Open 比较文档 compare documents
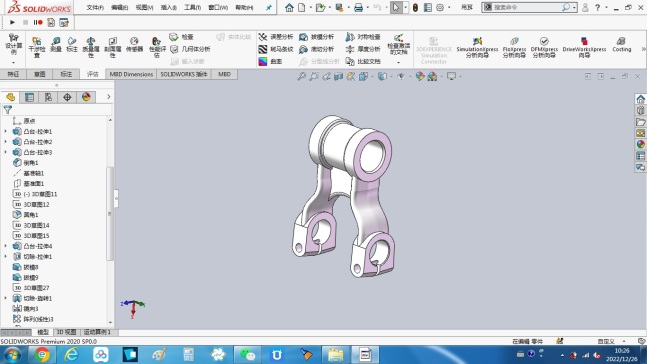 pos(363,61)
